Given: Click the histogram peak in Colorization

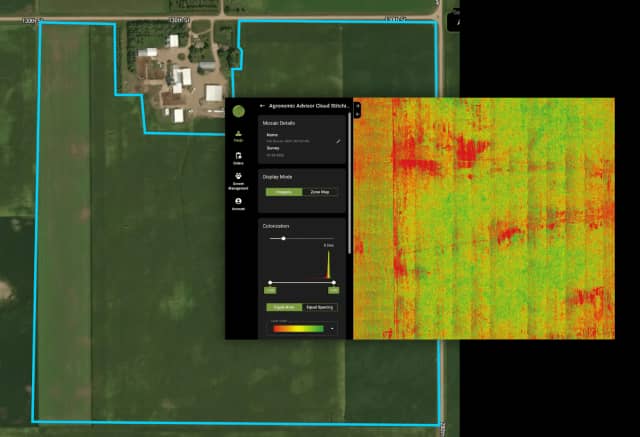Looking at the screenshot, I should (x=328, y=264).
